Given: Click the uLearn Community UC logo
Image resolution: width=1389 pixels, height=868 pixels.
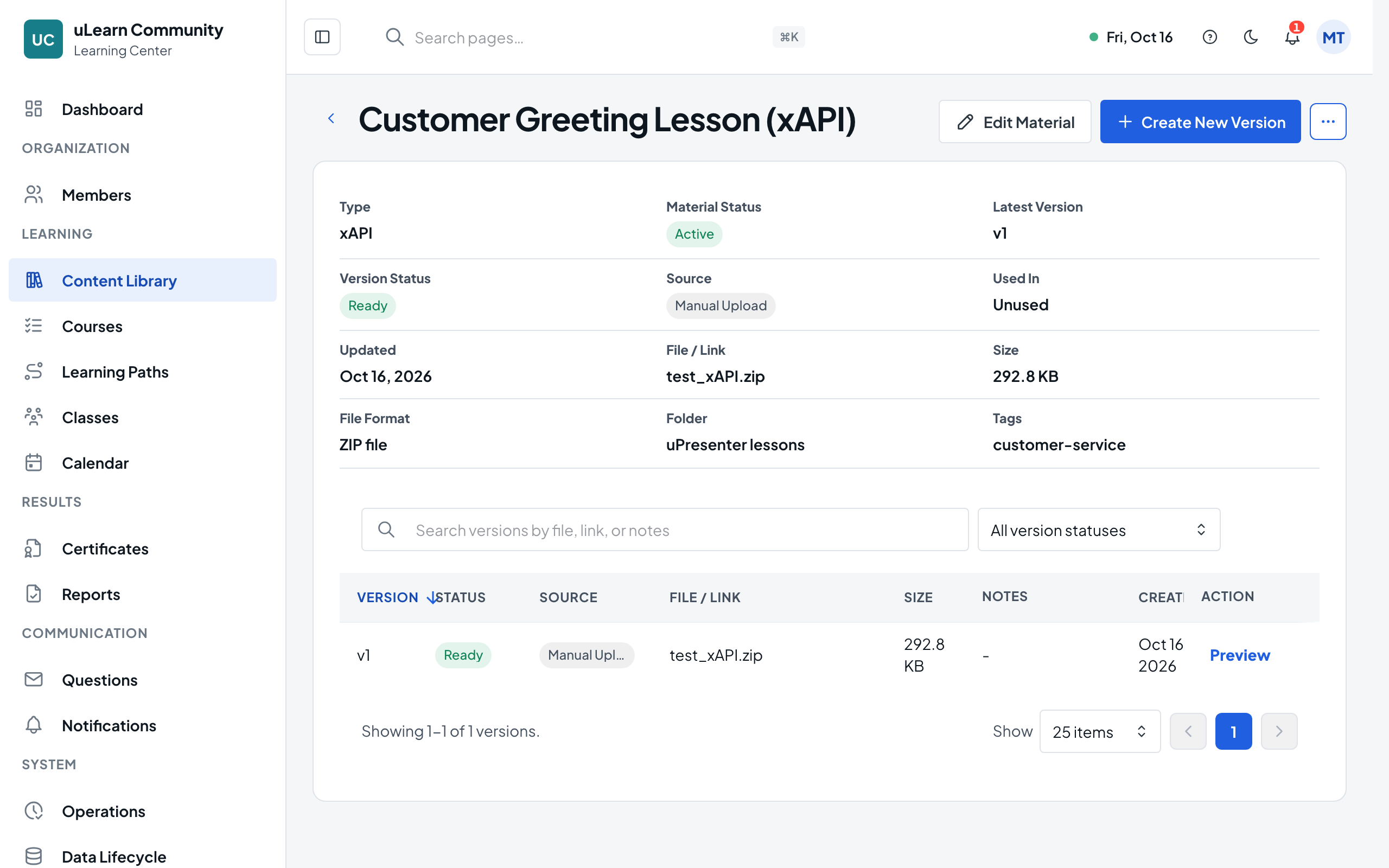Looking at the screenshot, I should click(x=43, y=39).
